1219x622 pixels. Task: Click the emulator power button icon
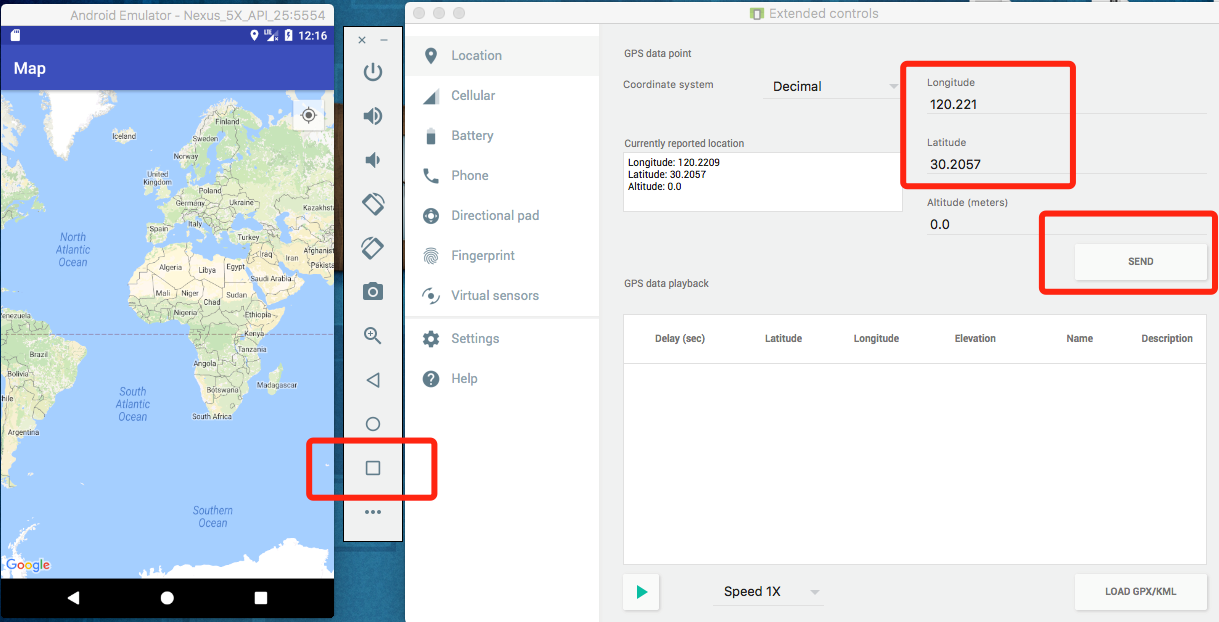click(373, 72)
